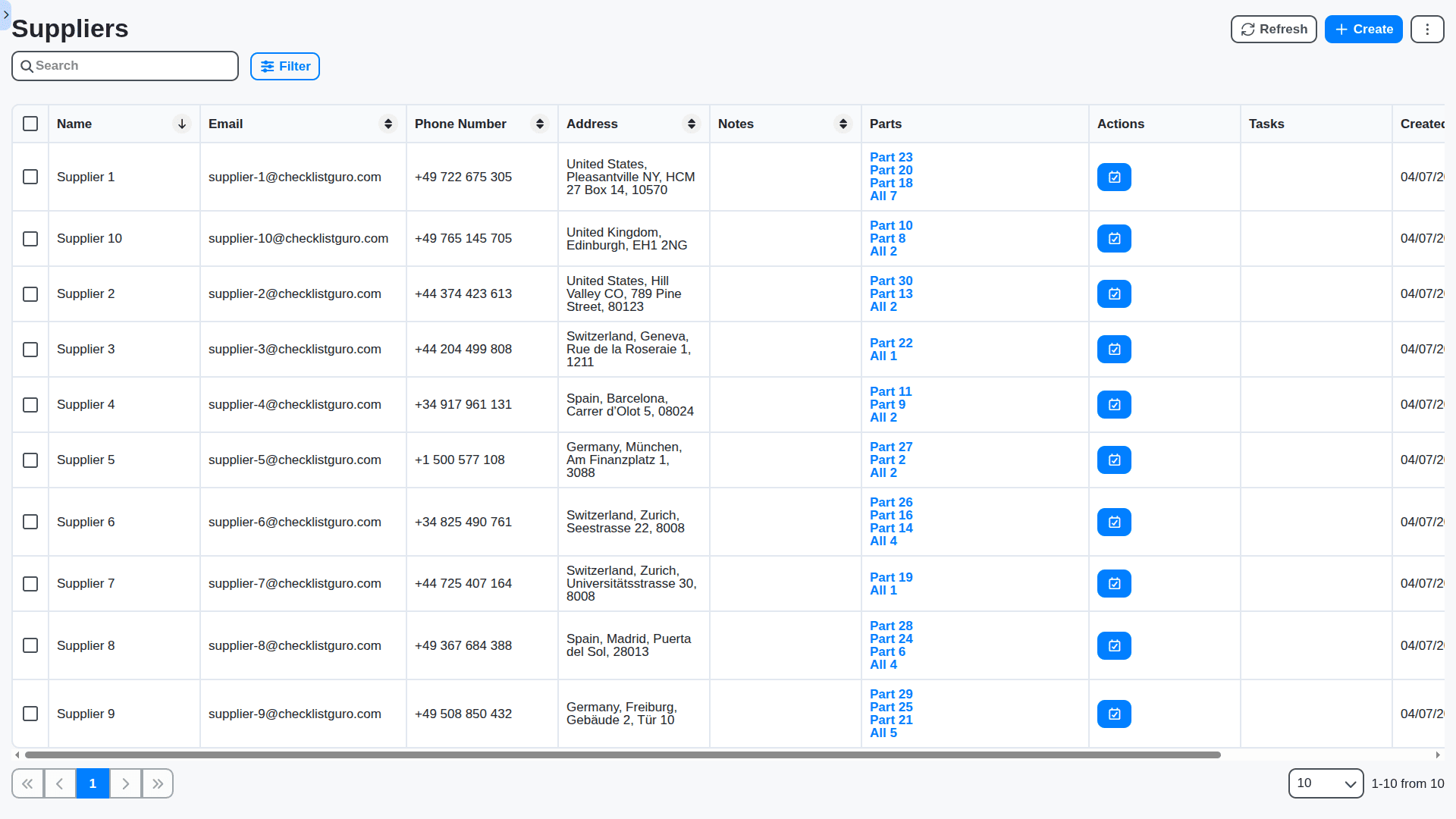Open the page size dropdown
This screenshot has width=1456, height=819.
[x=1325, y=783]
